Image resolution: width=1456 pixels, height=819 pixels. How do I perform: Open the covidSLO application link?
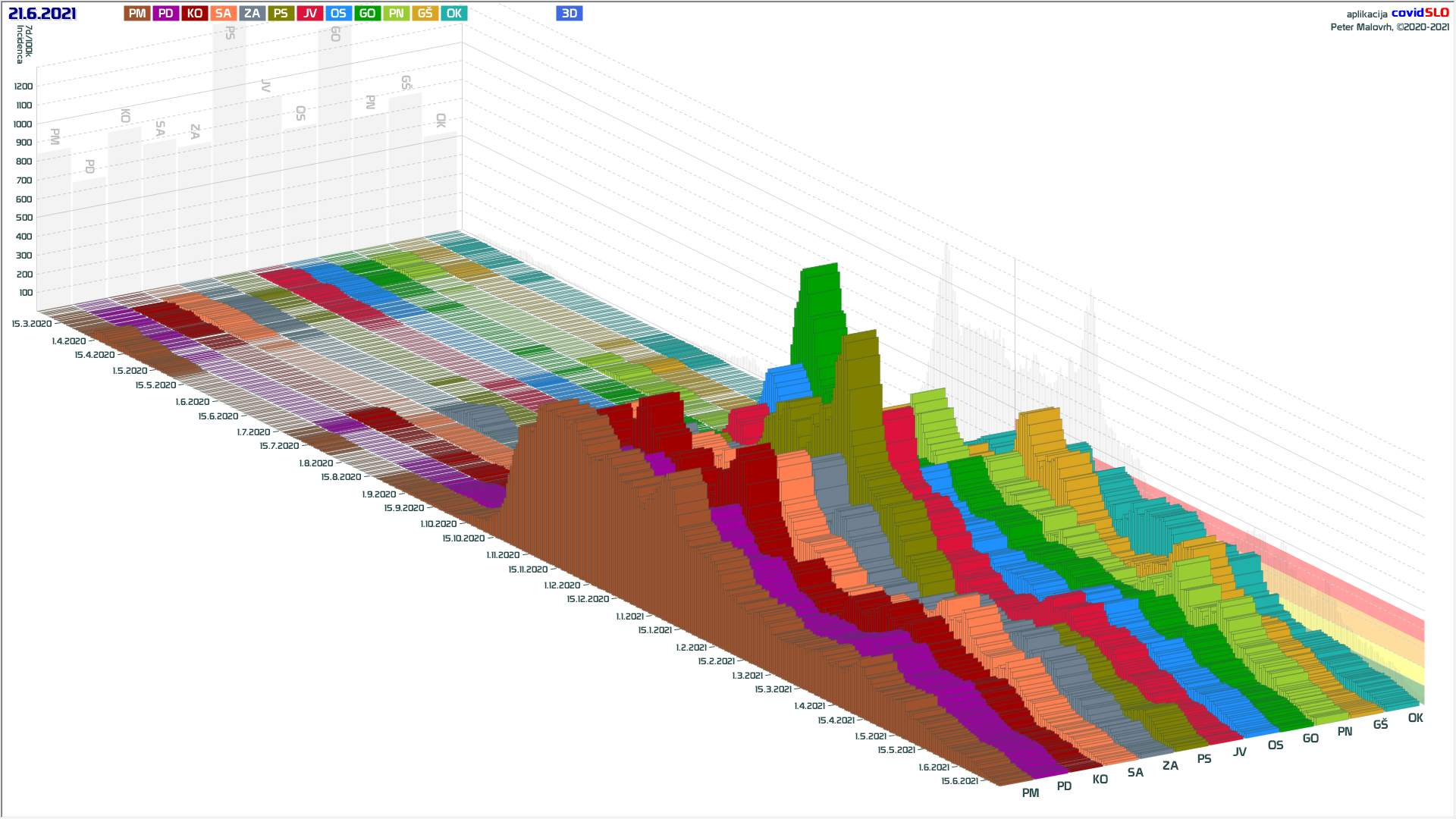pyautogui.click(x=1420, y=13)
